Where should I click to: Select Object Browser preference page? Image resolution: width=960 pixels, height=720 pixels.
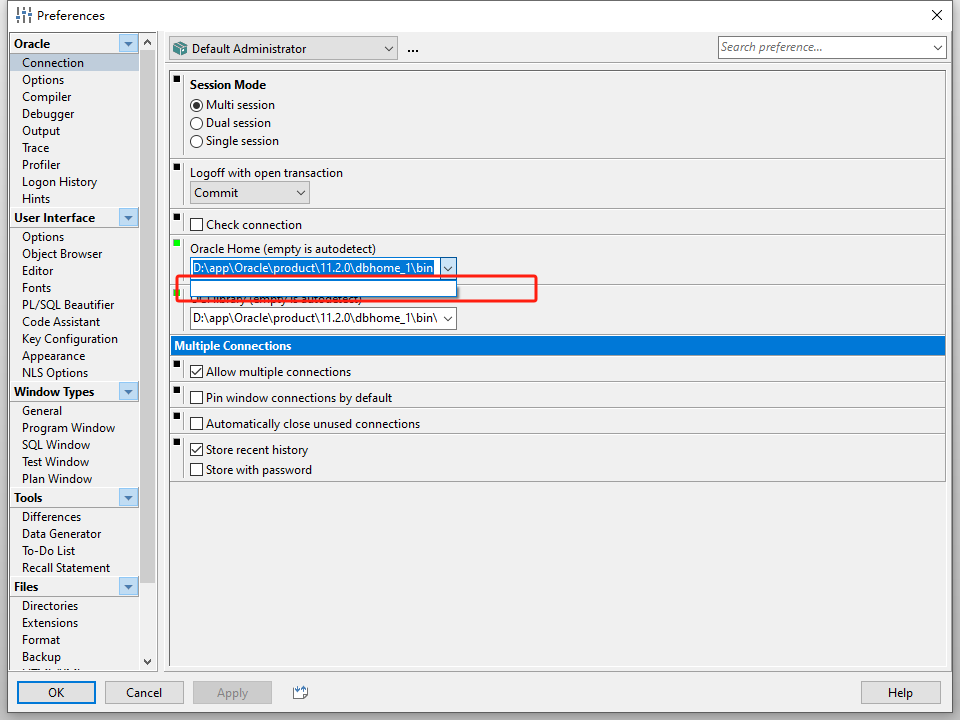point(62,254)
